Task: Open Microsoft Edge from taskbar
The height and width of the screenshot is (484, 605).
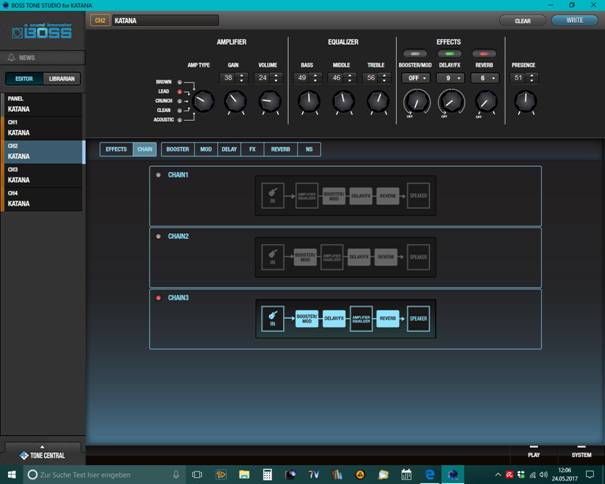Action: (x=429, y=474)
